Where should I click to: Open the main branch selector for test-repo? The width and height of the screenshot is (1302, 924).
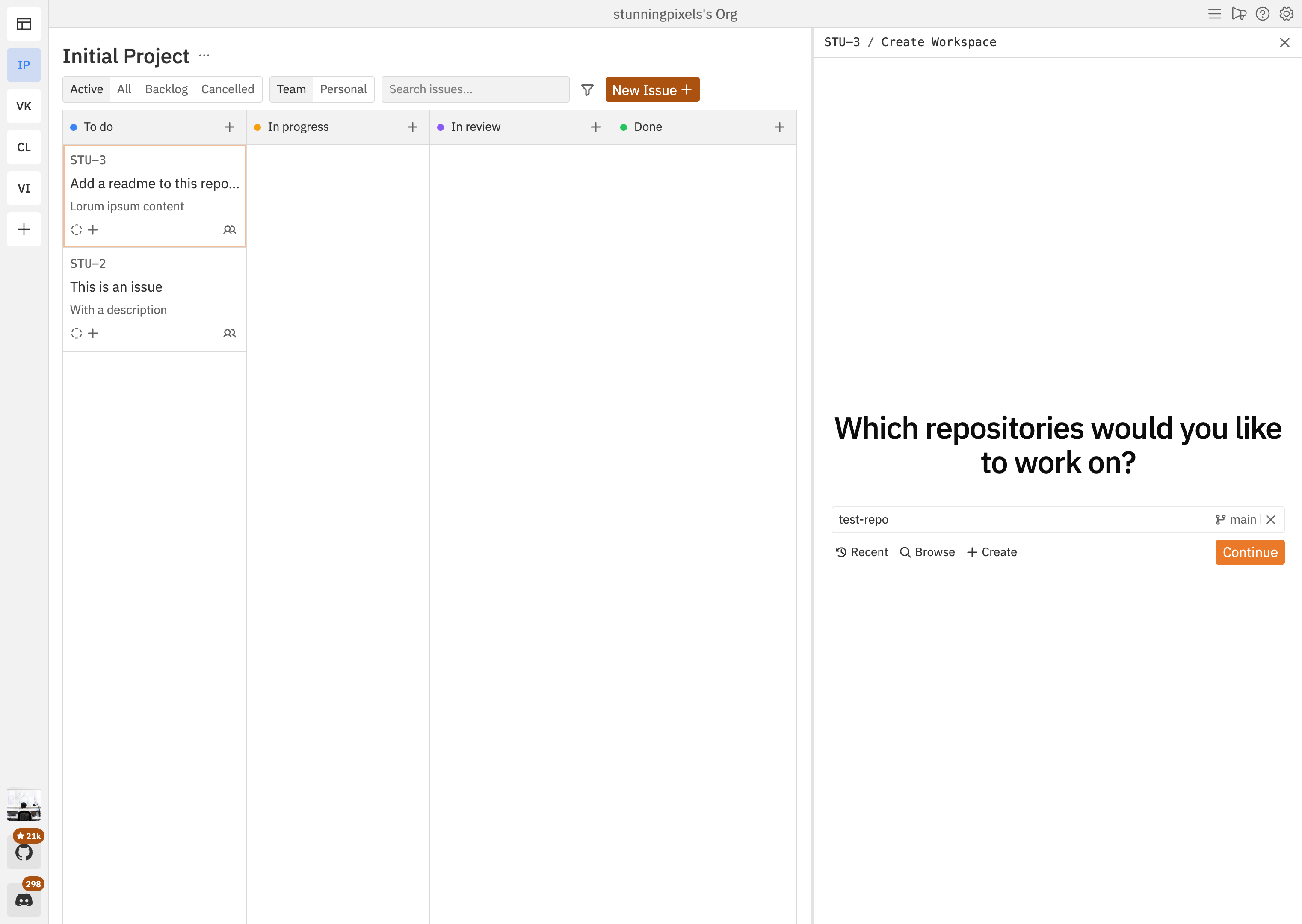[x=1235, y=519]
